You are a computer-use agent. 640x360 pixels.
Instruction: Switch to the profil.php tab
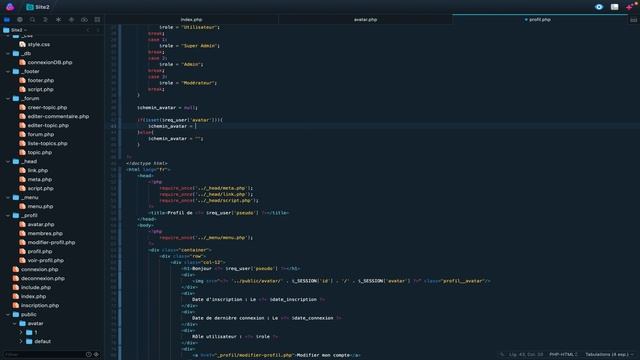(540, 20)
